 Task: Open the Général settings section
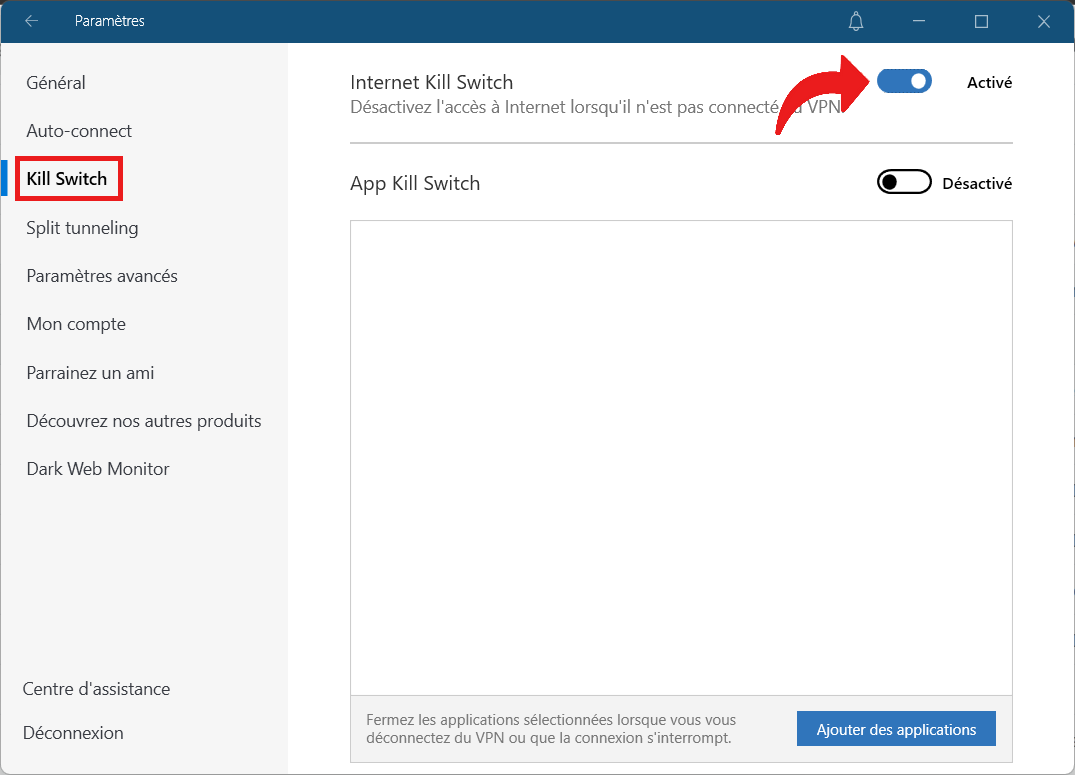click(x=56, y=82)
